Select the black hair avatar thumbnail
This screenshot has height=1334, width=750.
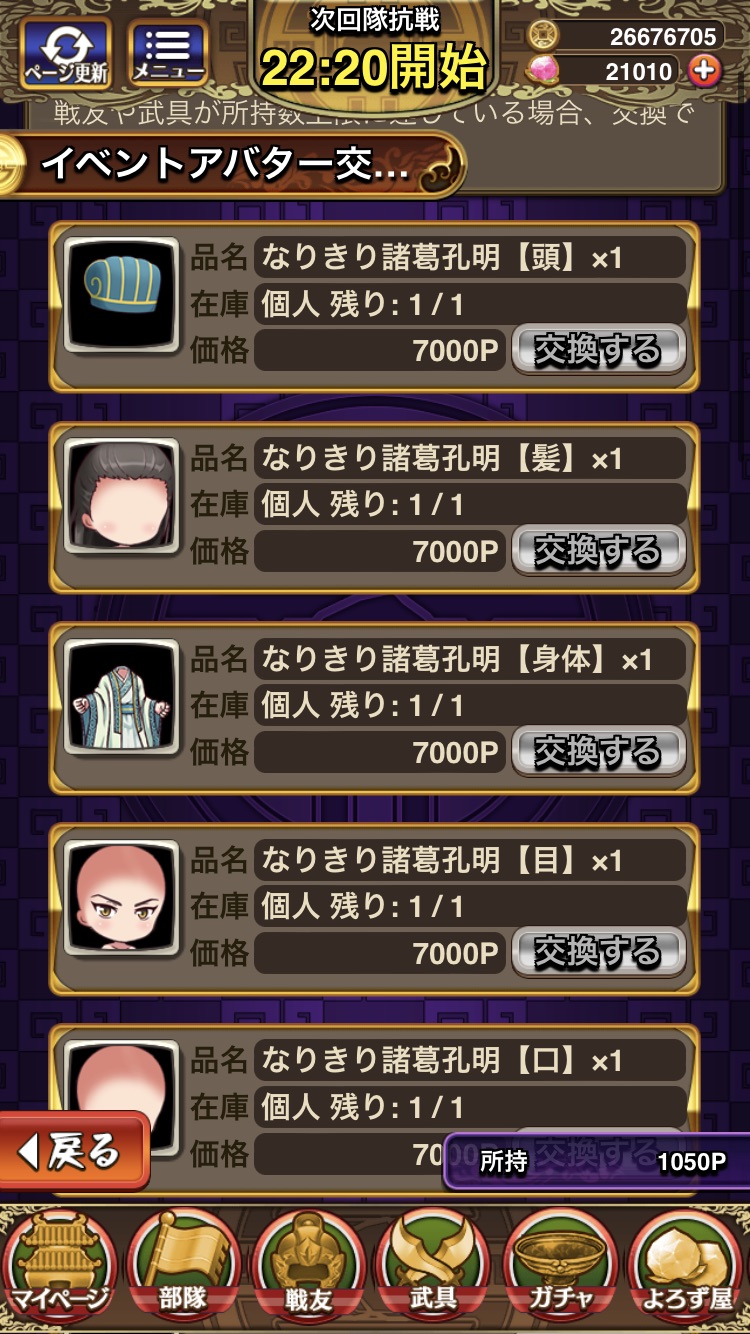(x=122, y=496)
